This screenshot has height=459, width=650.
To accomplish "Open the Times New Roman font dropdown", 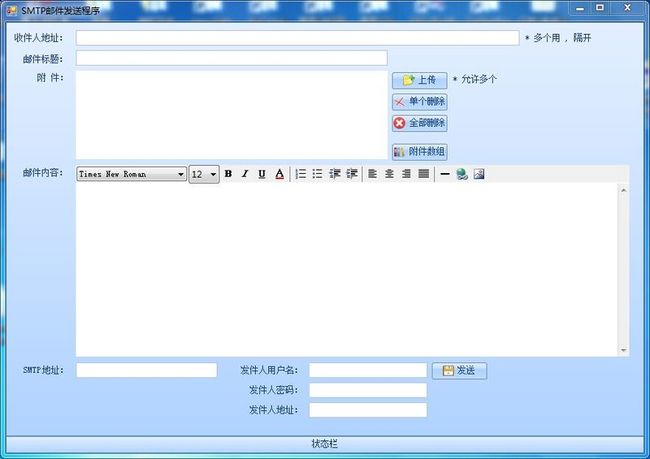I will point(131,174).
